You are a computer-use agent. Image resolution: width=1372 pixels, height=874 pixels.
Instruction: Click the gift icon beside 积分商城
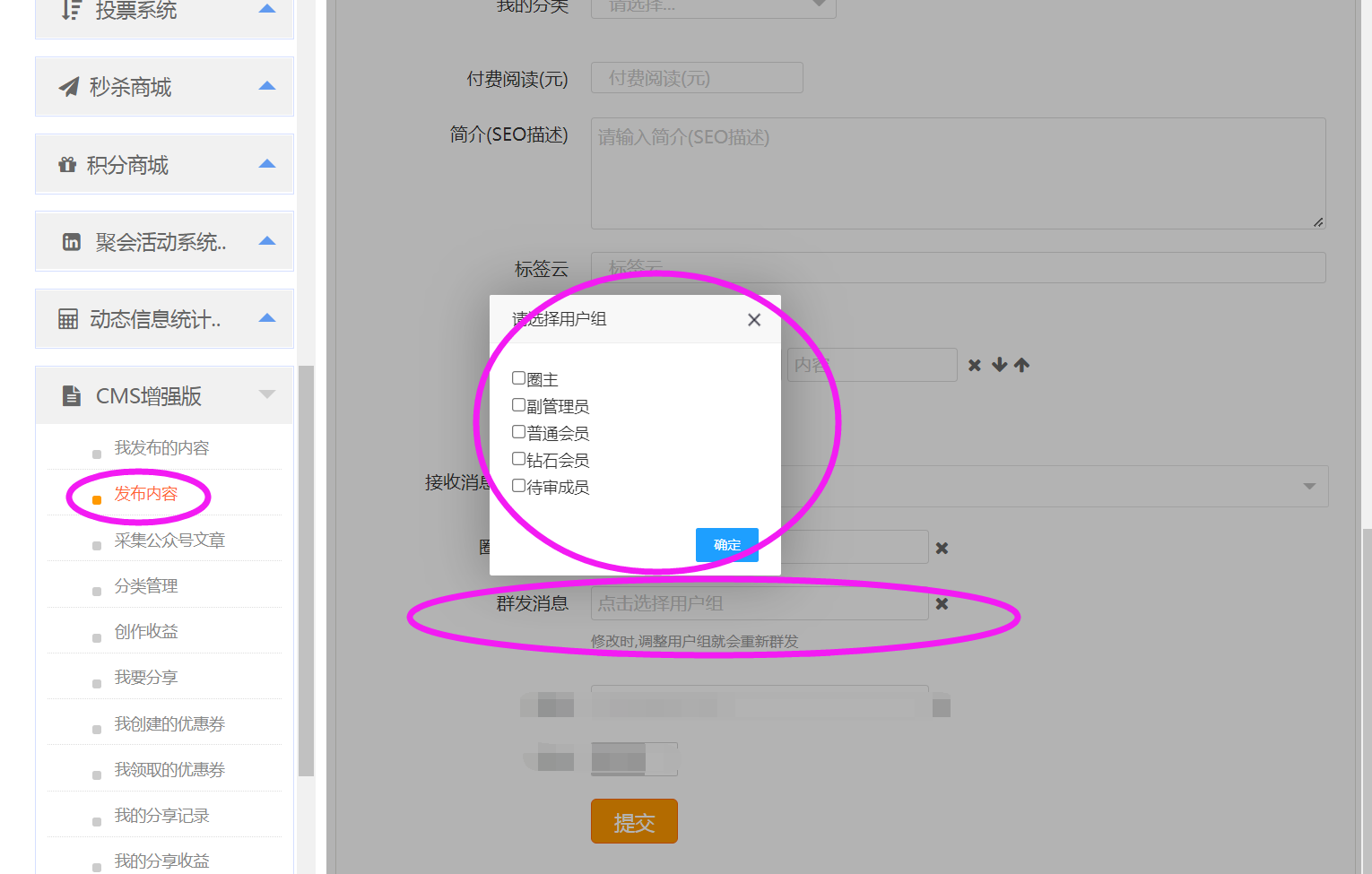pyautogui.click(x=67, y=165)
